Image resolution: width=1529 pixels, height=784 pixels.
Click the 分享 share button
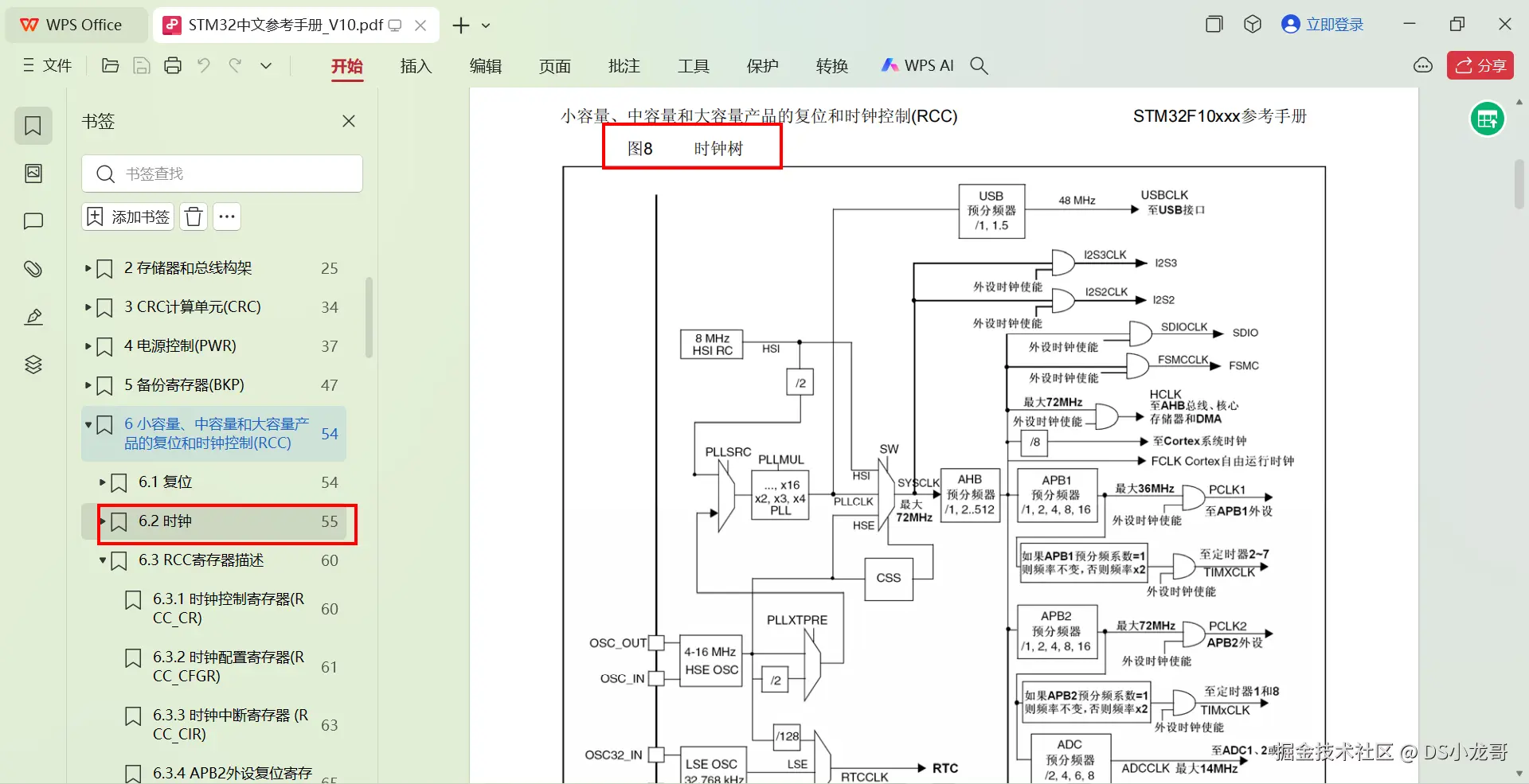pyautogui.click(x=1480, y=65)
